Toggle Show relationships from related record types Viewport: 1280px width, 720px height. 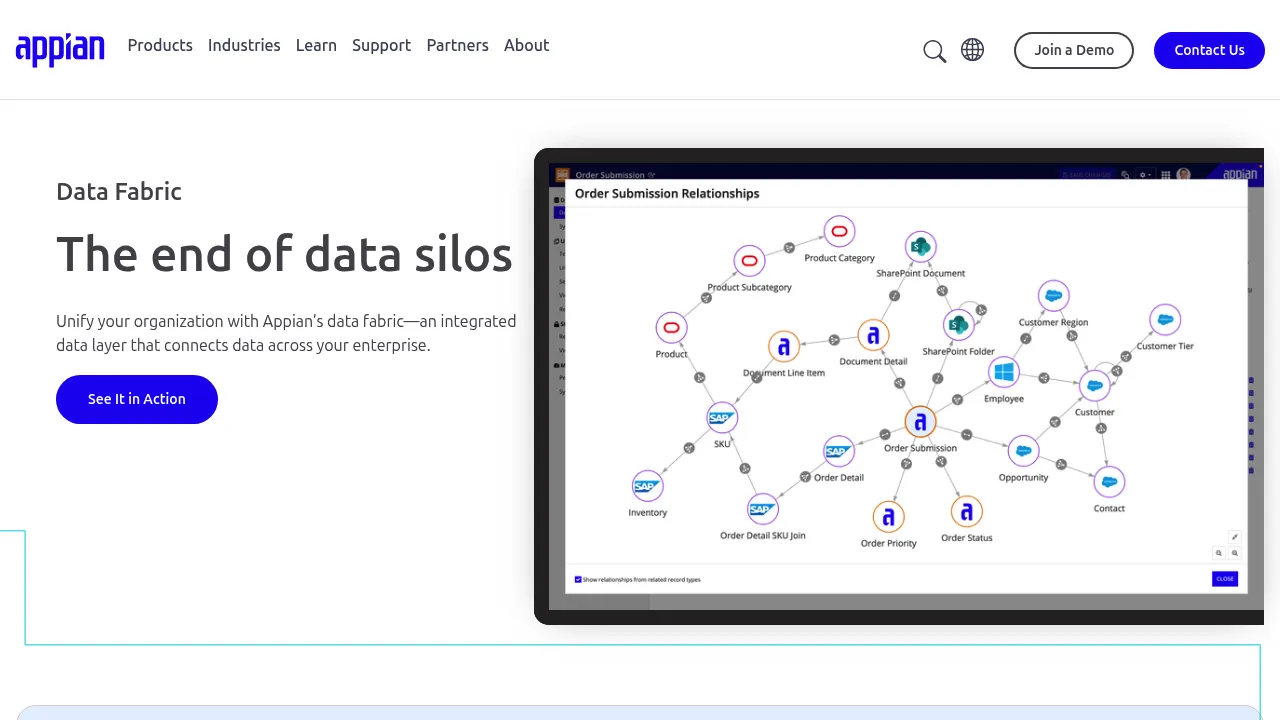tap(578, 579)
